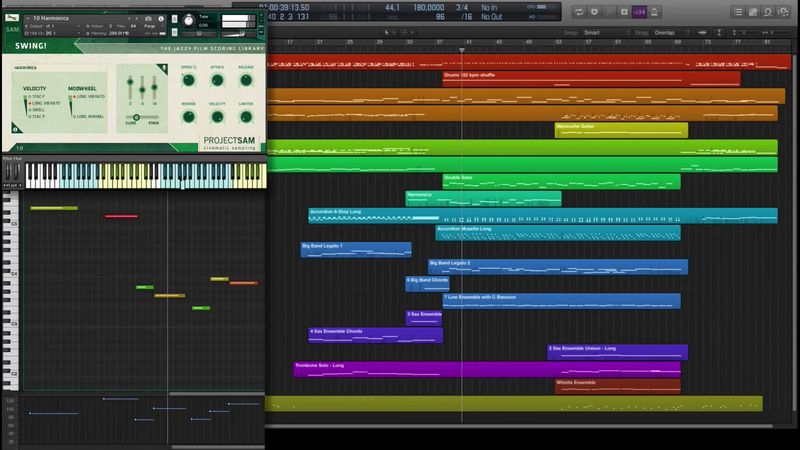This screenshot has width=800, height=450.
Task: Collapse the 10 Harmonica instrument header arrow
Action: pos(28,18)
